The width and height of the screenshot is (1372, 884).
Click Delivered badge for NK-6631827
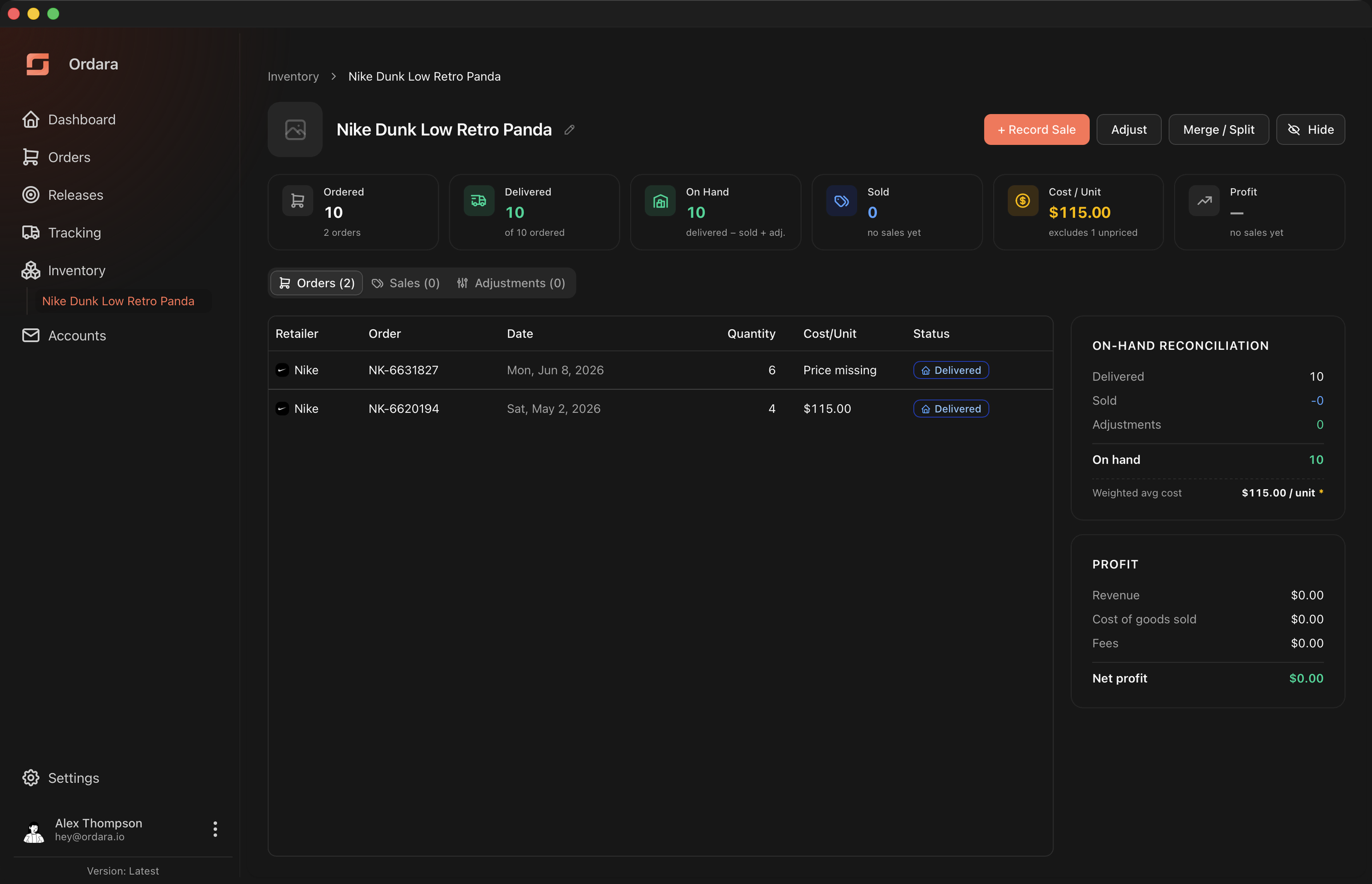951,370
